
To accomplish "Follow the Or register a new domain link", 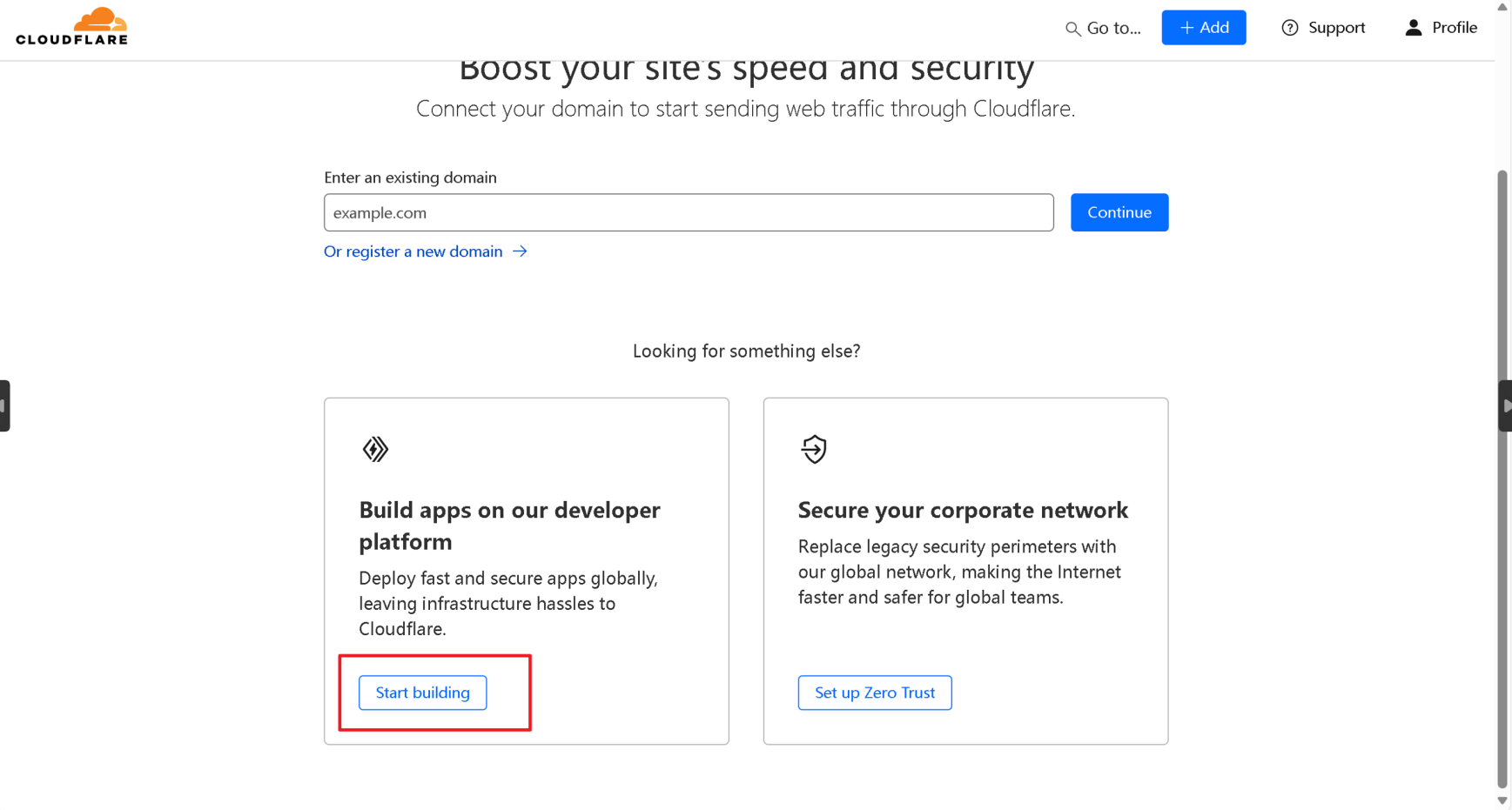I will (x=413, y=251).
